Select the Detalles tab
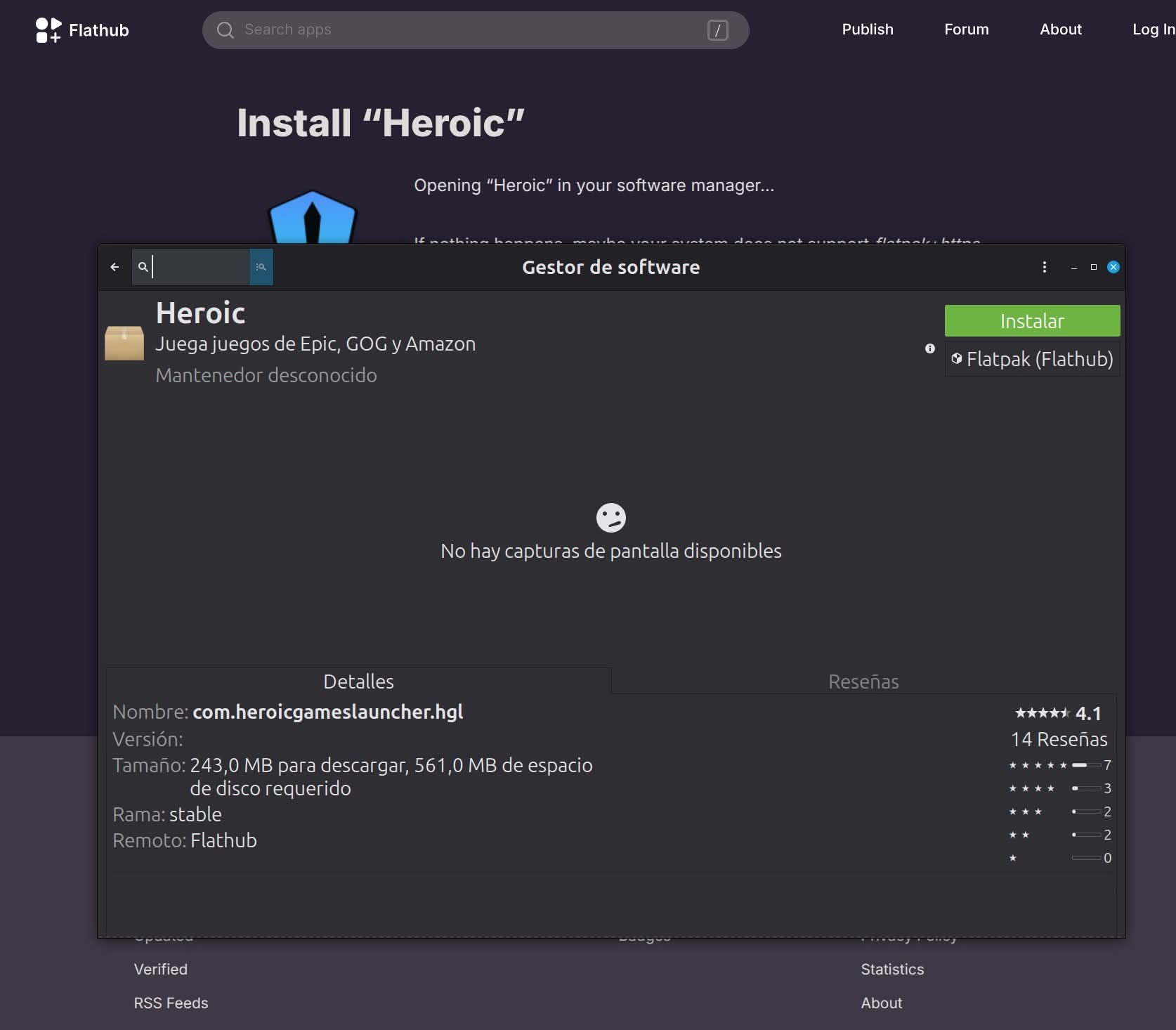Viewport: 1176px width, 1030px height. tap(359, 681)
